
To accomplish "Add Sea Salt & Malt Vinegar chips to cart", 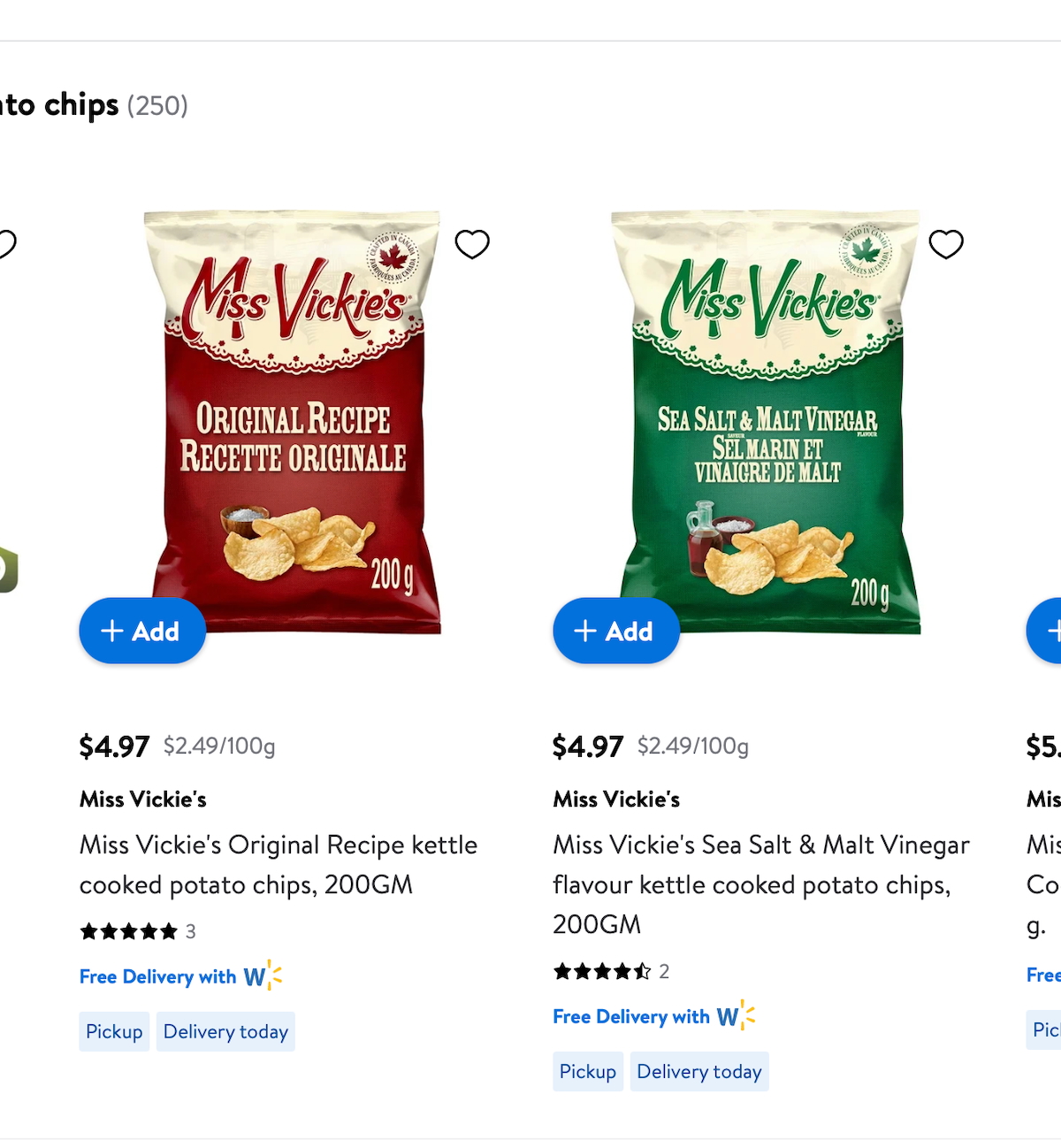I will (x=616, y=631).
